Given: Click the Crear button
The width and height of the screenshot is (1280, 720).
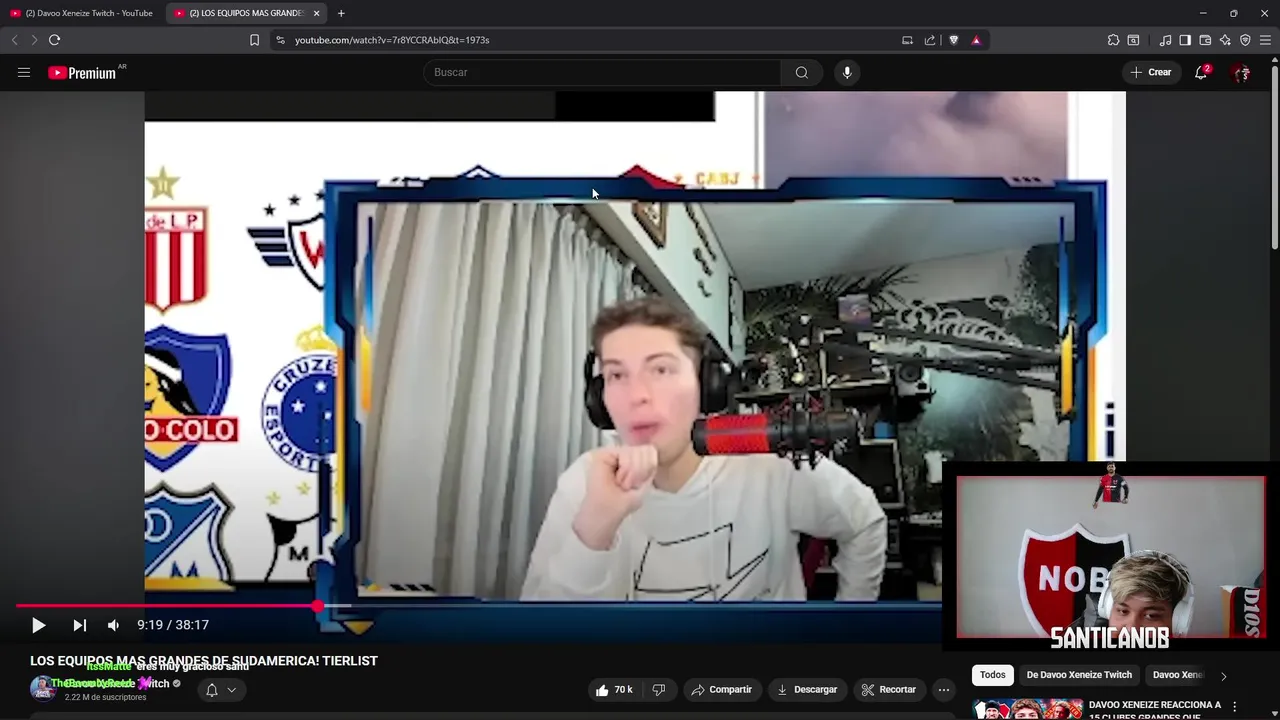Looking at the screenshot, I should (x=1151, y=72).
